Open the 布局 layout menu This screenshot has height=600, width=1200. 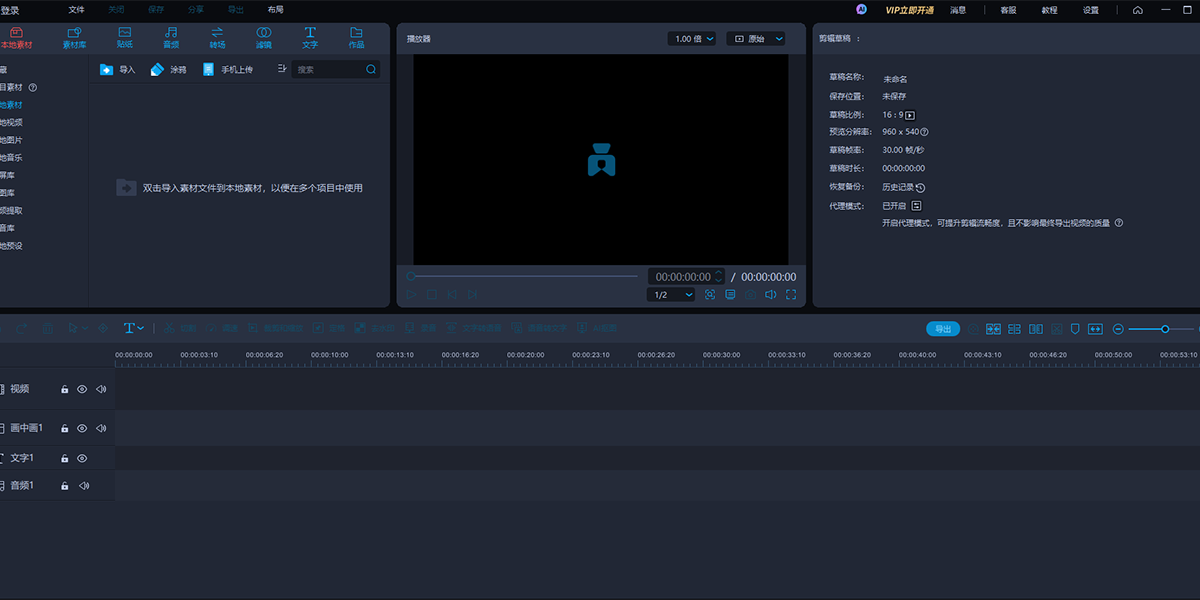[275, 10]
